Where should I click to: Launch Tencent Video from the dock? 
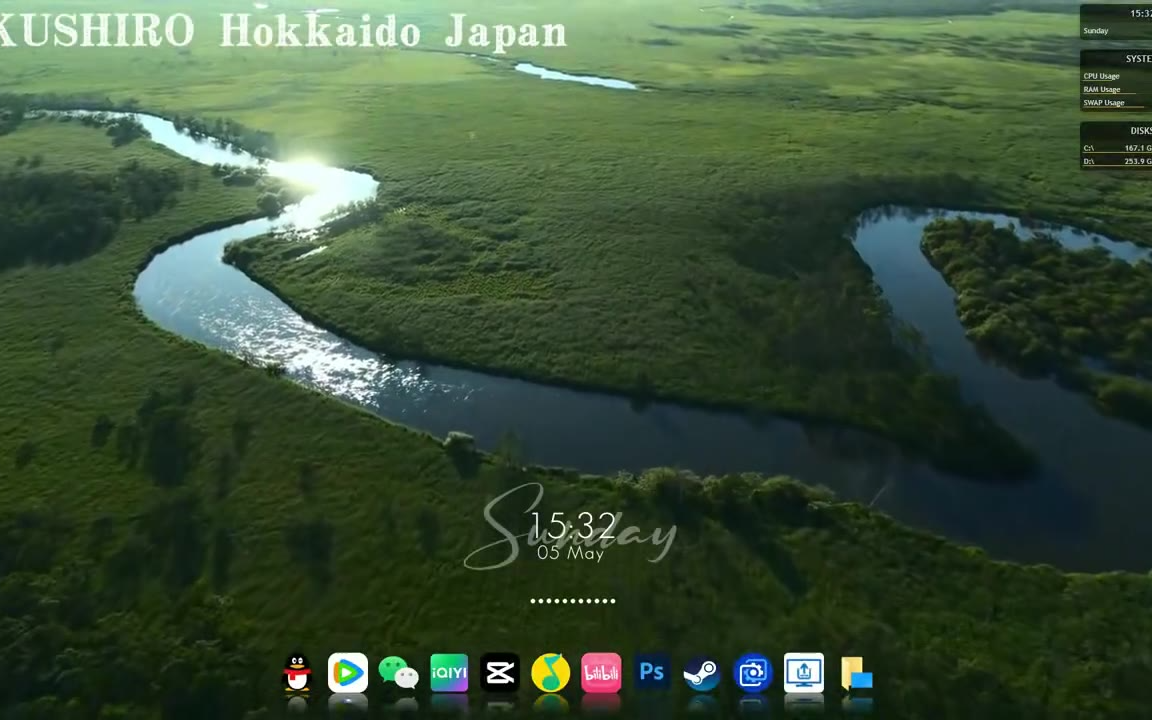point(348,673)
